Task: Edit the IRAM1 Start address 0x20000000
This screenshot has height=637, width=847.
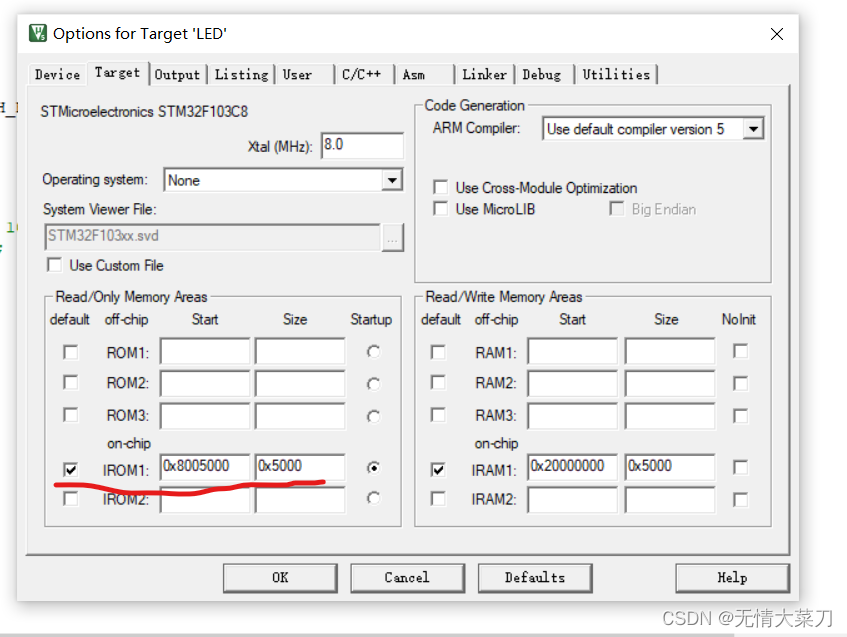Action: (573, 466)
